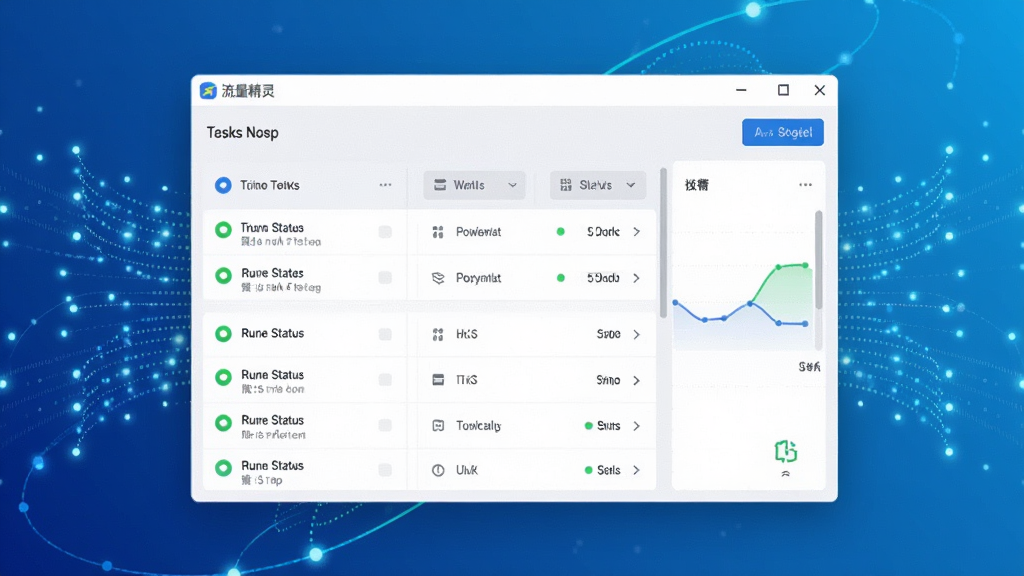Click the calendar icon next to Toolcally

point(438,426)
